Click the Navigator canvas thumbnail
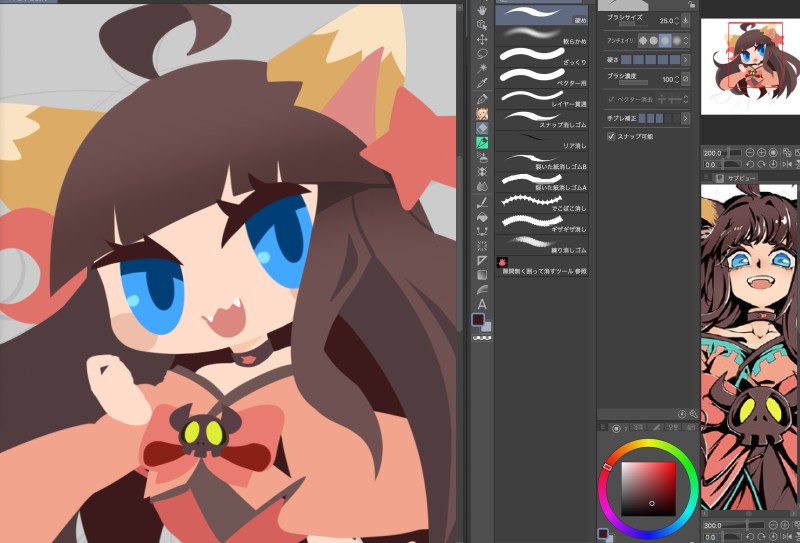Image resolution: width=800 pixels, height=543 pixels. [x=750, y=66]
